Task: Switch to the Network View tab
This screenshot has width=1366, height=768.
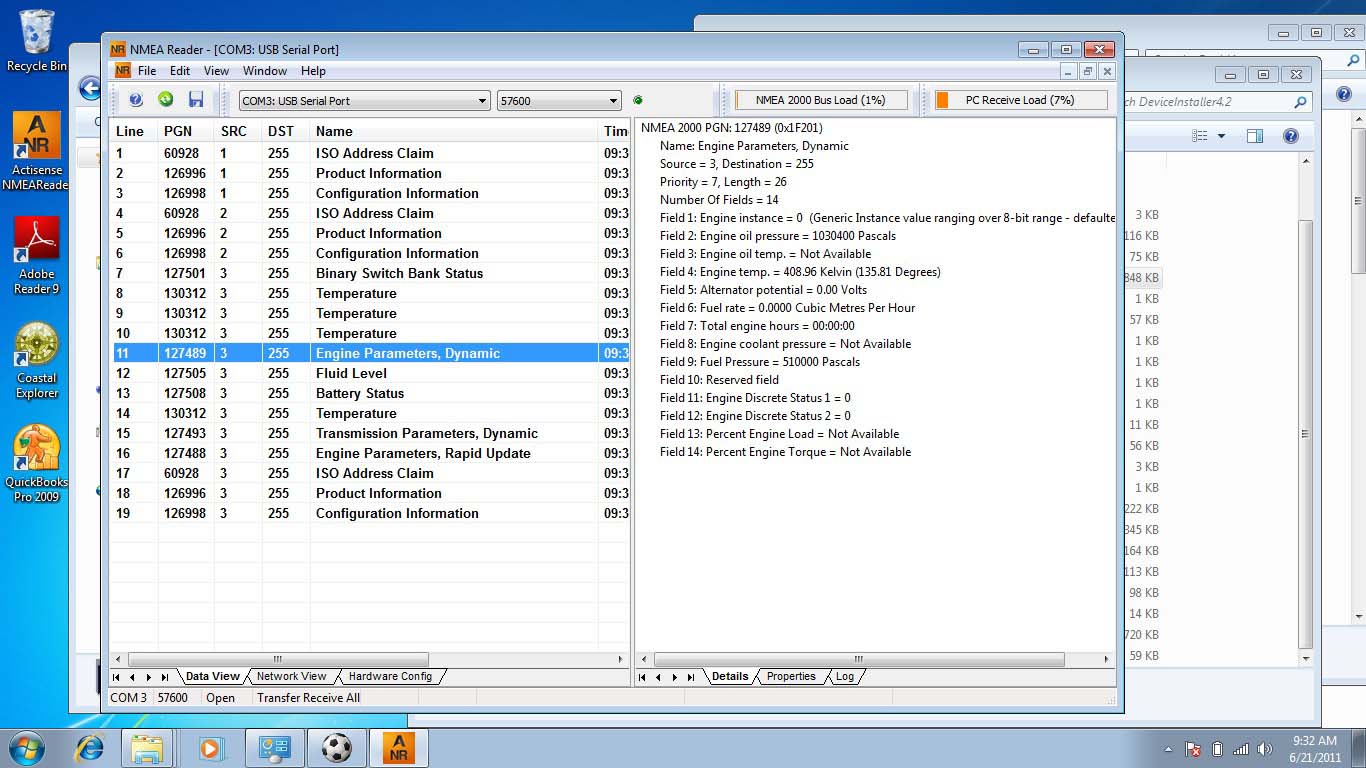Action: [x=291, y=677]
